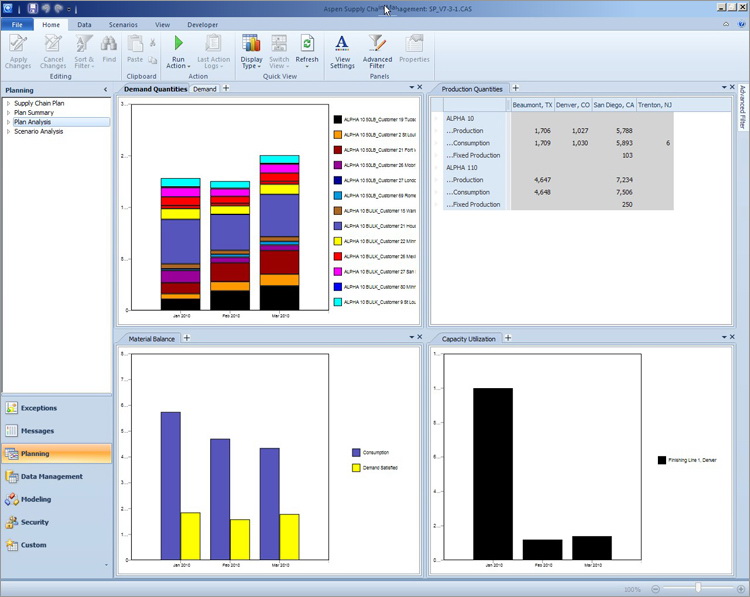Expand the Plan Analysis tree node

tap(8, 122)
